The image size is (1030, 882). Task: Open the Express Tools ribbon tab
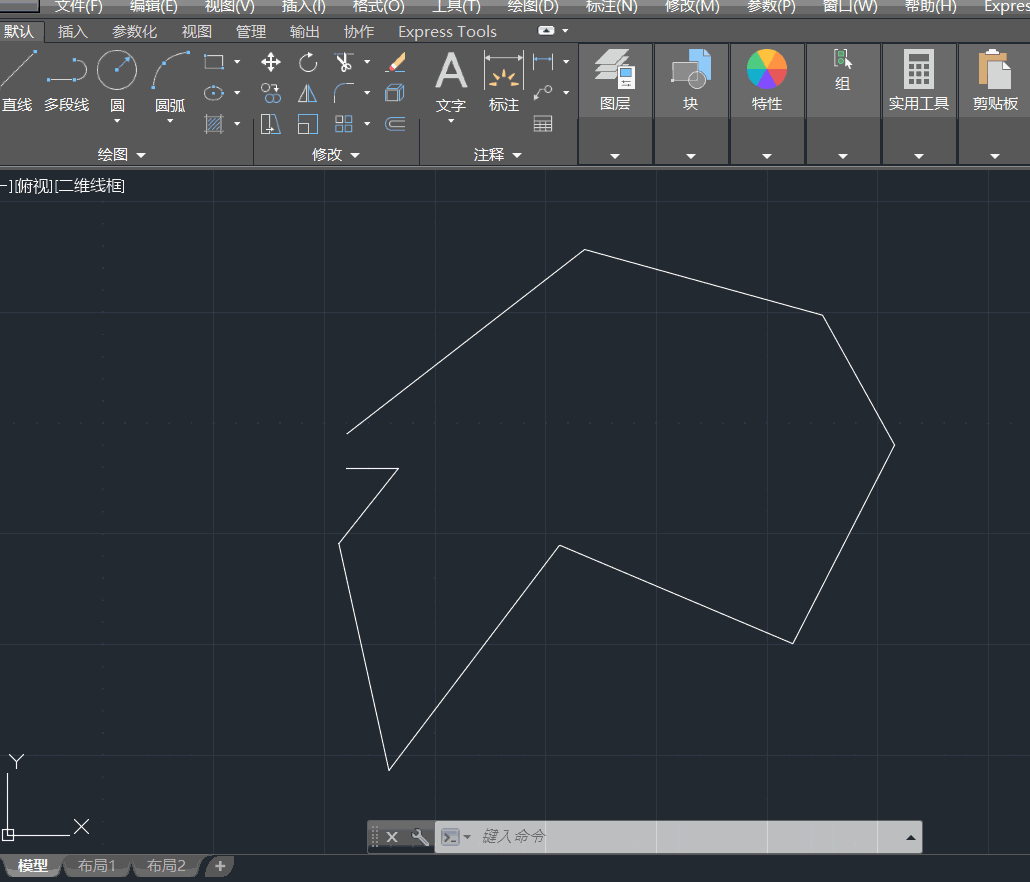447,32
